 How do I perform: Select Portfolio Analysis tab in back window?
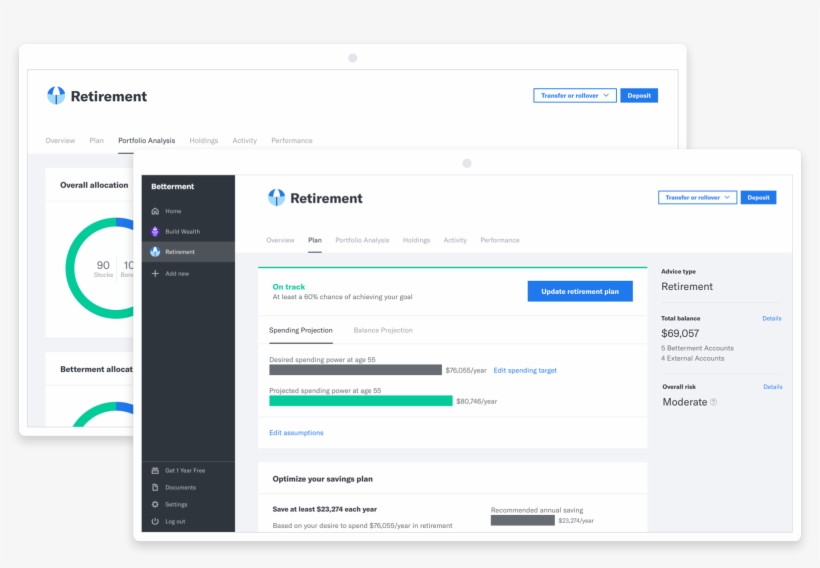tap(146, 141)
